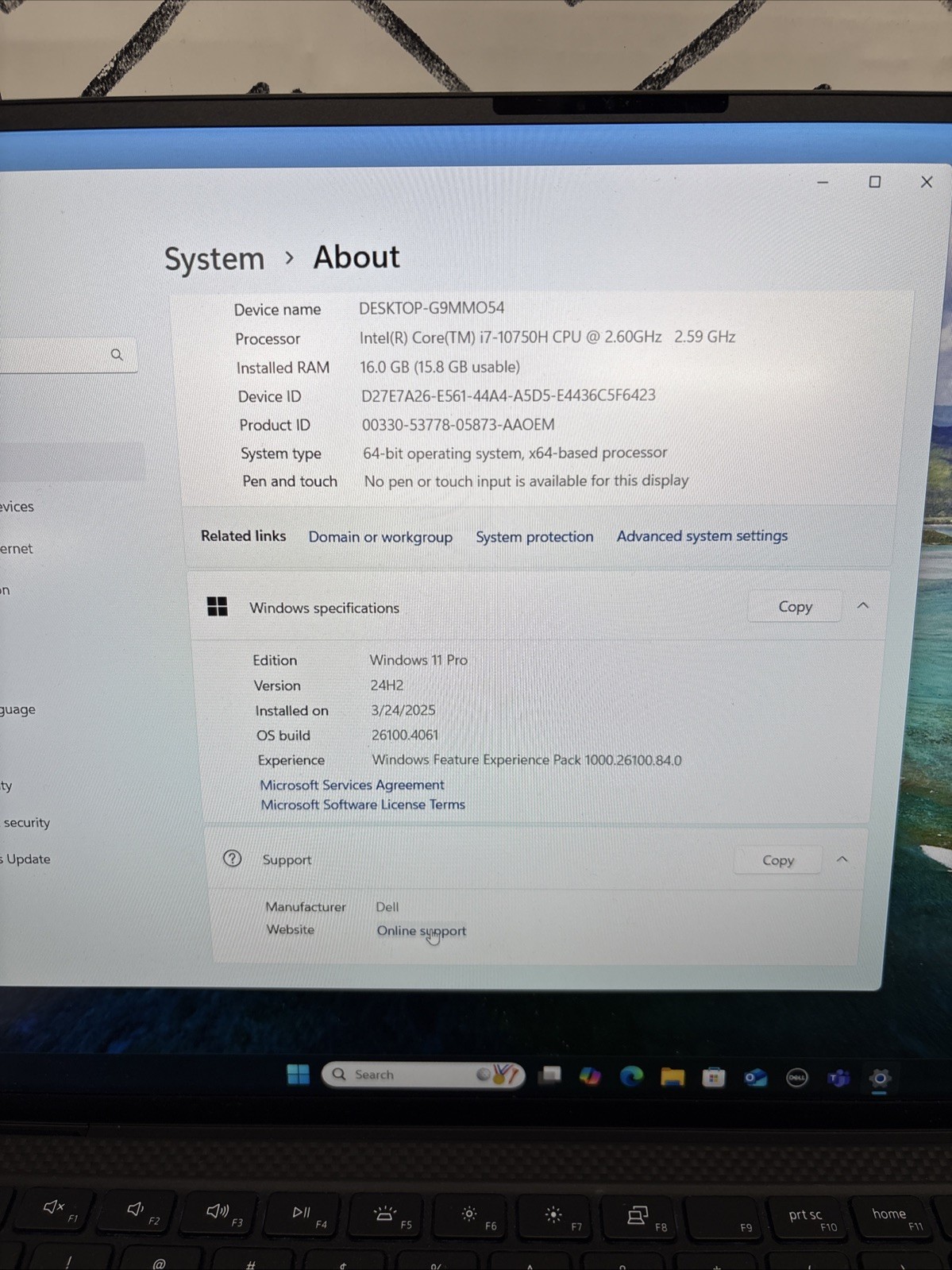Click the question mark Support icon
The image size is (952, 1270).
232,859
